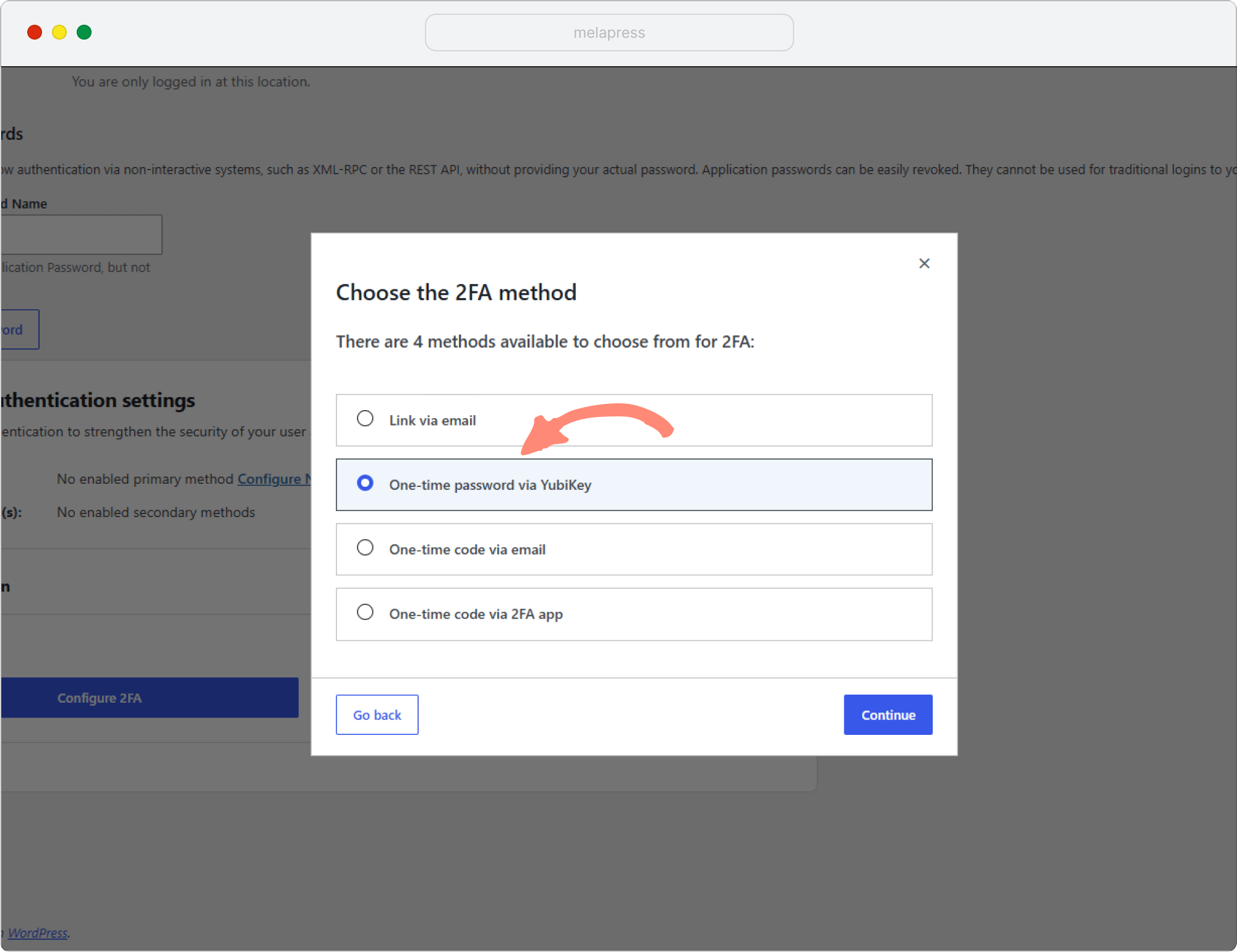Choose One-time code via email radio button

coord(365,547)
